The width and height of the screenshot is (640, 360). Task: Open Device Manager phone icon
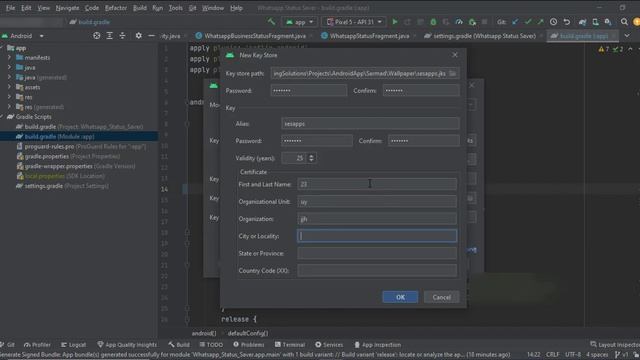596,22
